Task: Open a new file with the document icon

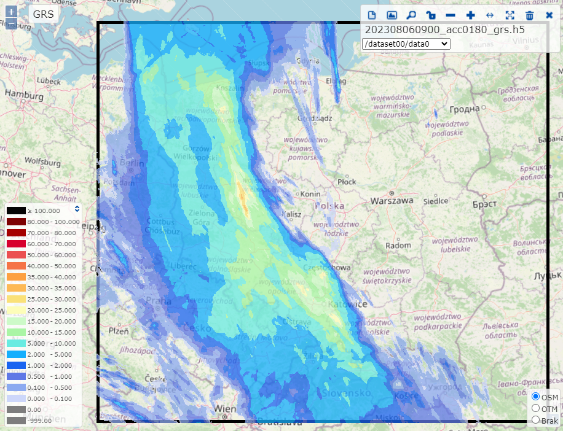Action: pyautogui.click(x=372, y=15)
